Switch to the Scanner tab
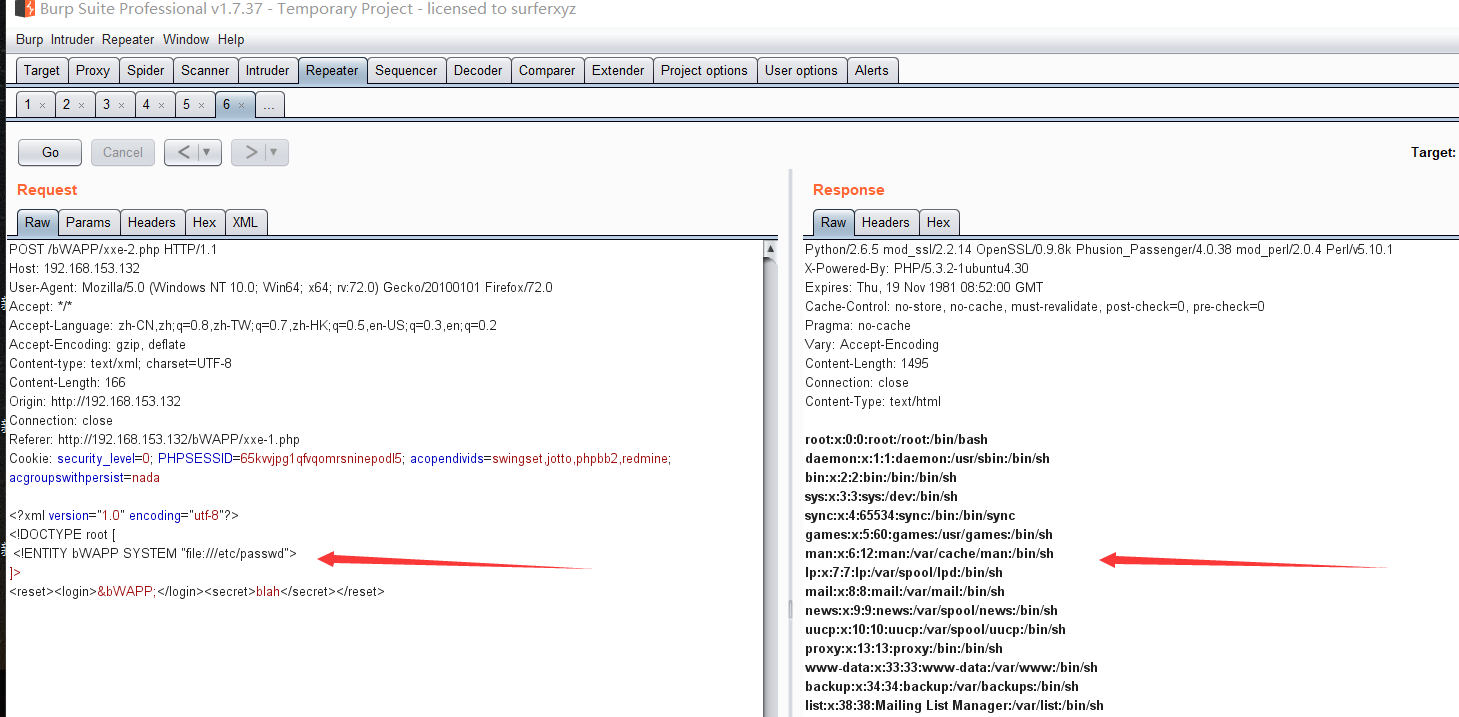 click(x=205, y=71)
